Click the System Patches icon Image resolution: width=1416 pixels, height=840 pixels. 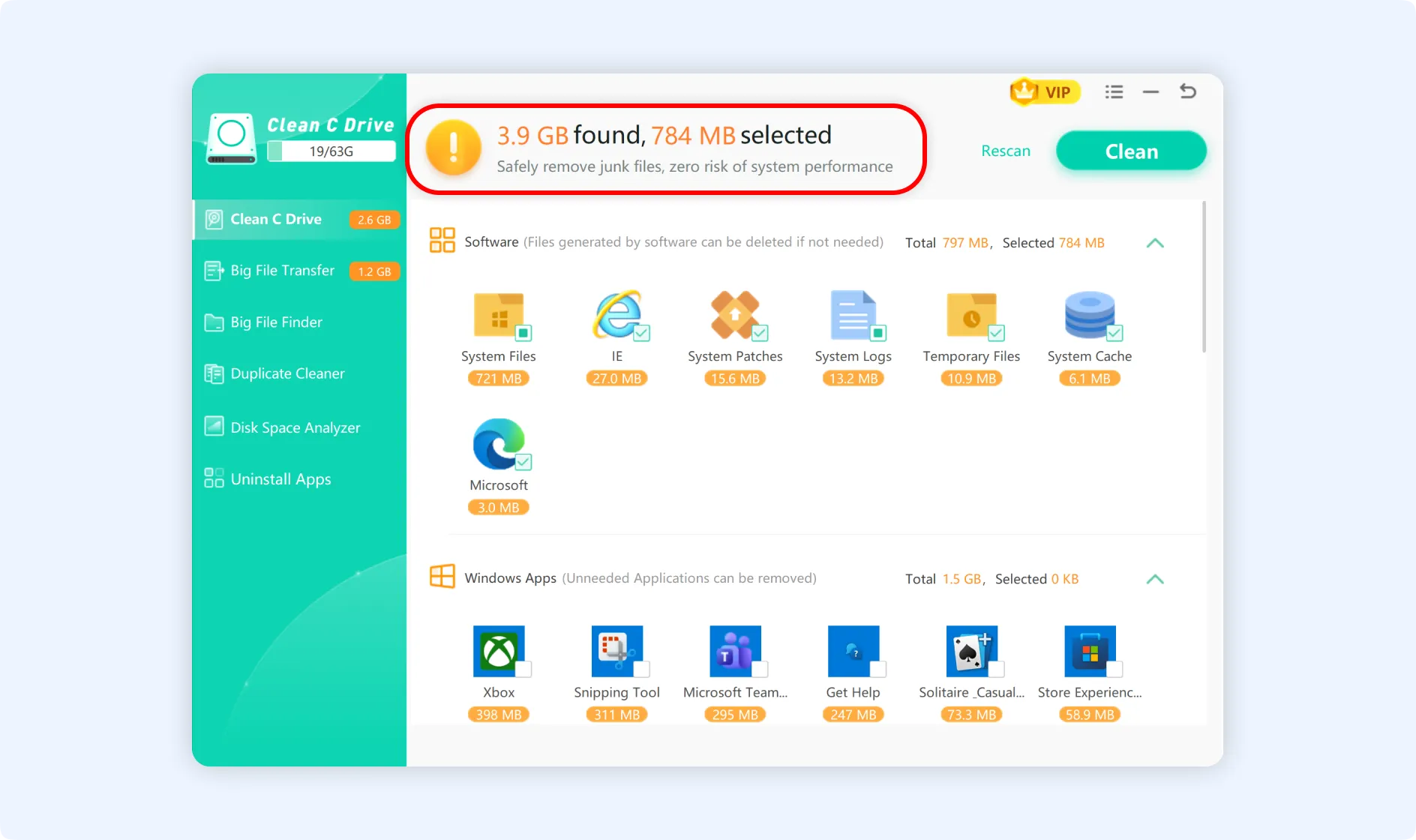(735, 315)
